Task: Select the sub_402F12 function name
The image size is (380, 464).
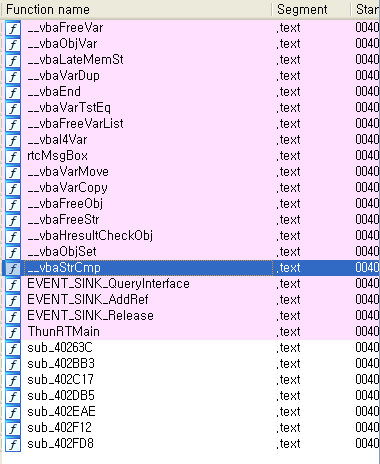Action: coord(59,428)
